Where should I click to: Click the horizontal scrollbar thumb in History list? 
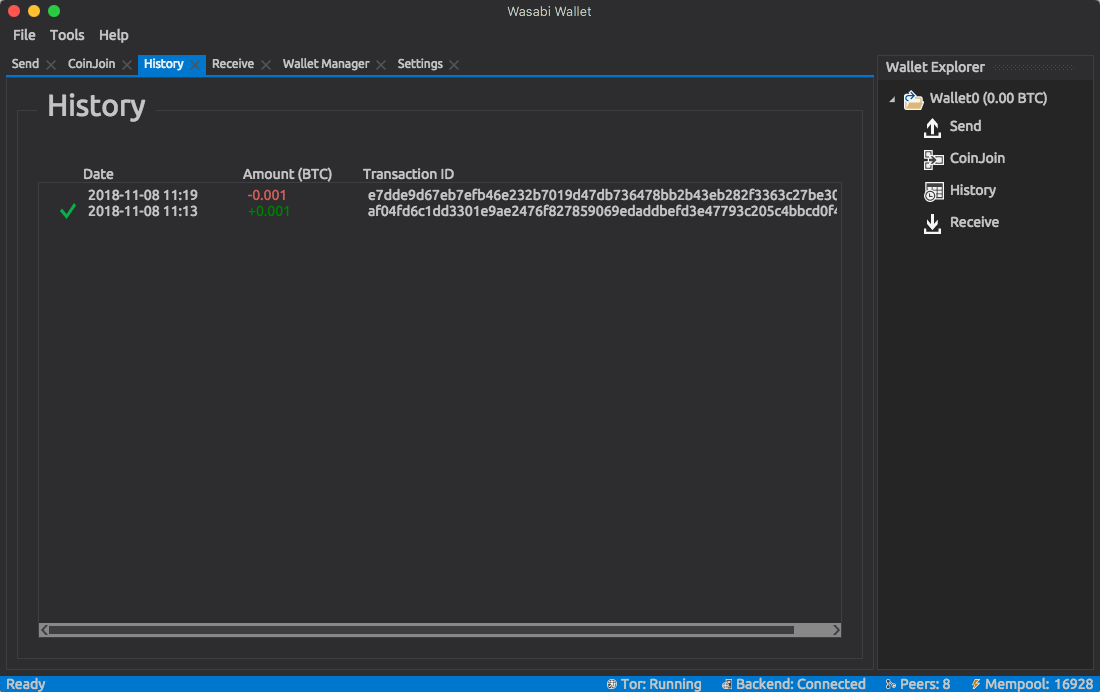[x=421, y=630]
